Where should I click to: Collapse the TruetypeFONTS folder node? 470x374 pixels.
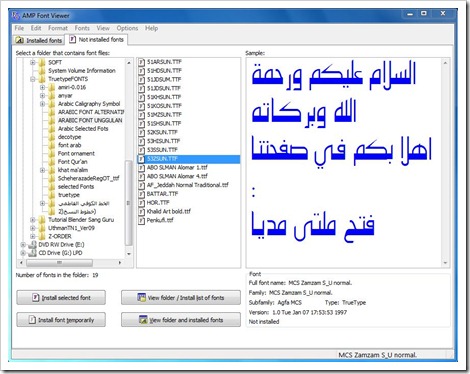[33, 79]
